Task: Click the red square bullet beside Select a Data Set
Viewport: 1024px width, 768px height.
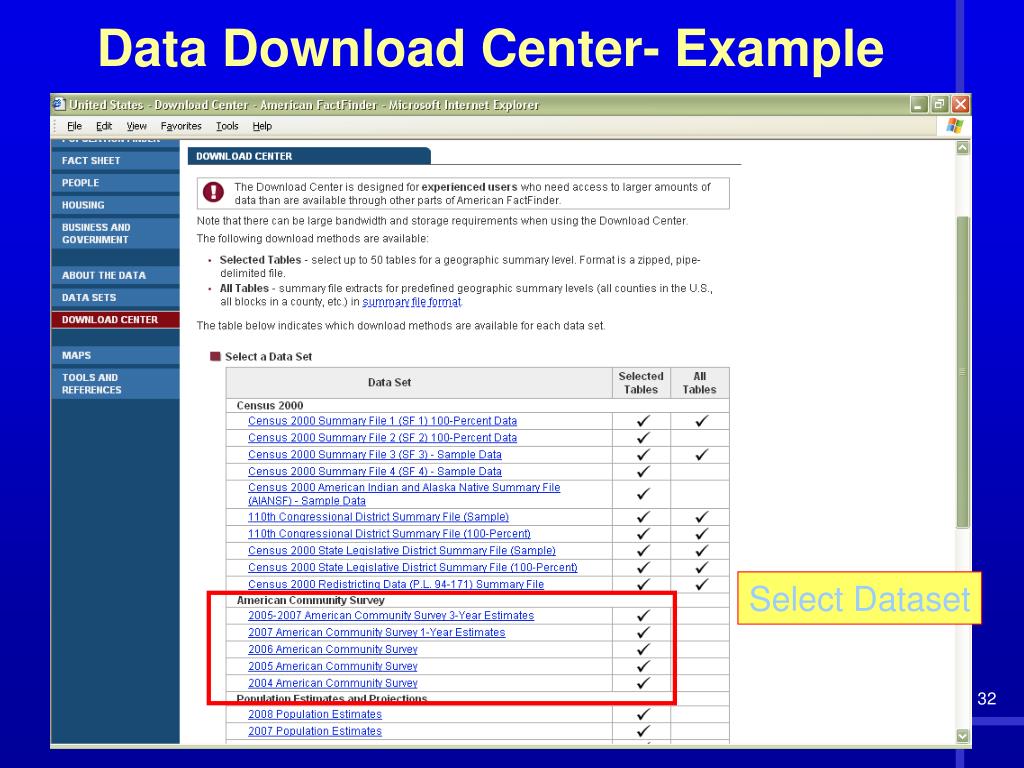Action: 215,357
